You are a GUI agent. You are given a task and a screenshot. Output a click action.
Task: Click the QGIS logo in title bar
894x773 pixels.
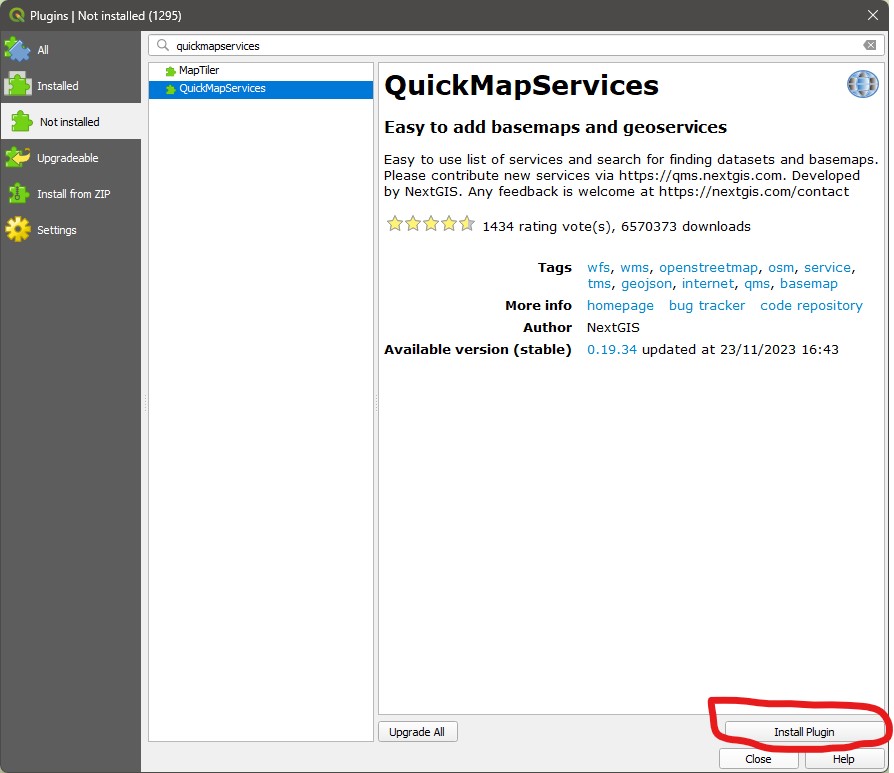pos(17,15)
